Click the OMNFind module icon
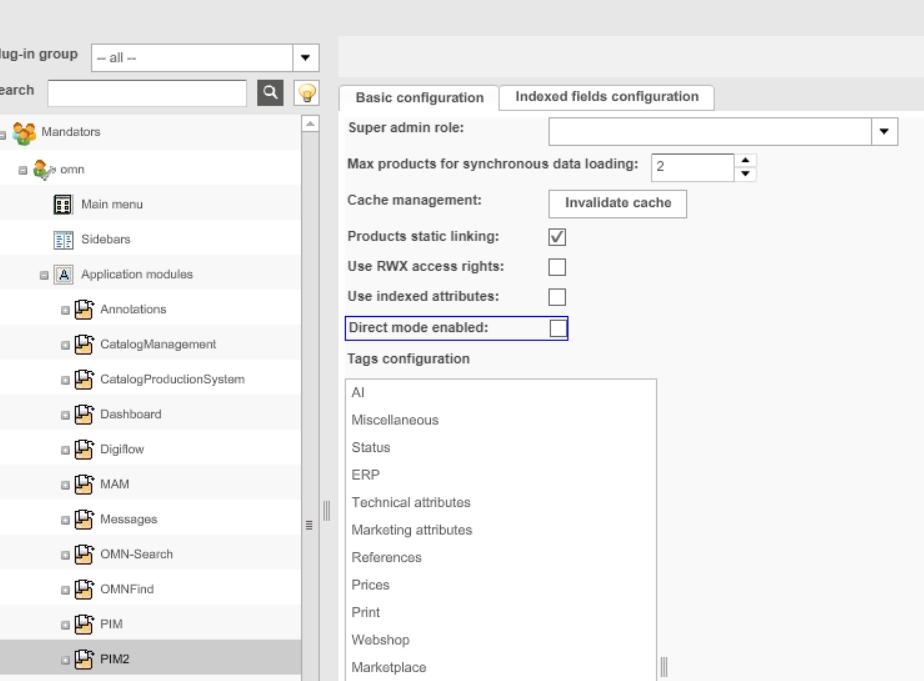Image resolution: width=924 pixels, height=681 pixels. 87,589
